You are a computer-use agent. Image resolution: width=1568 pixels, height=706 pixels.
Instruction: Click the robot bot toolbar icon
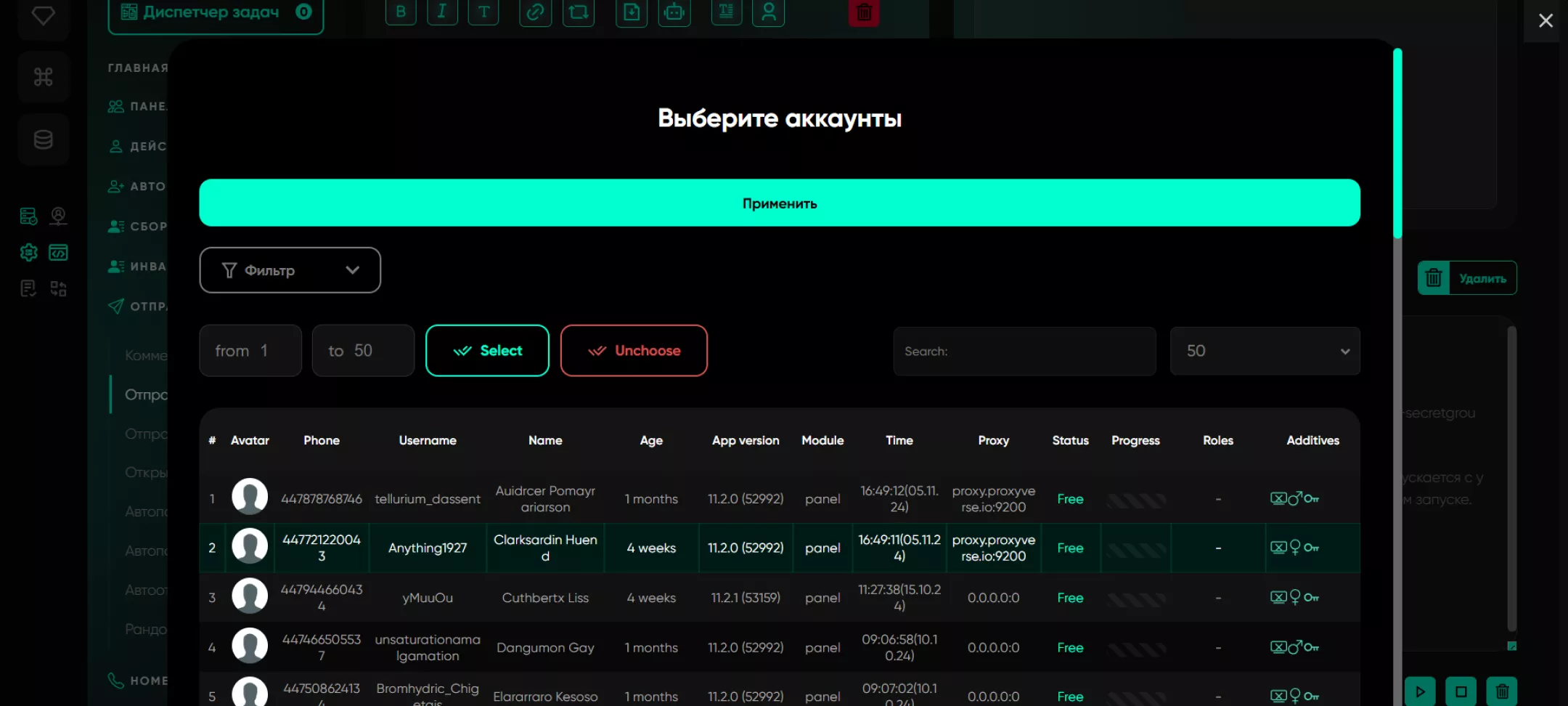674,12
